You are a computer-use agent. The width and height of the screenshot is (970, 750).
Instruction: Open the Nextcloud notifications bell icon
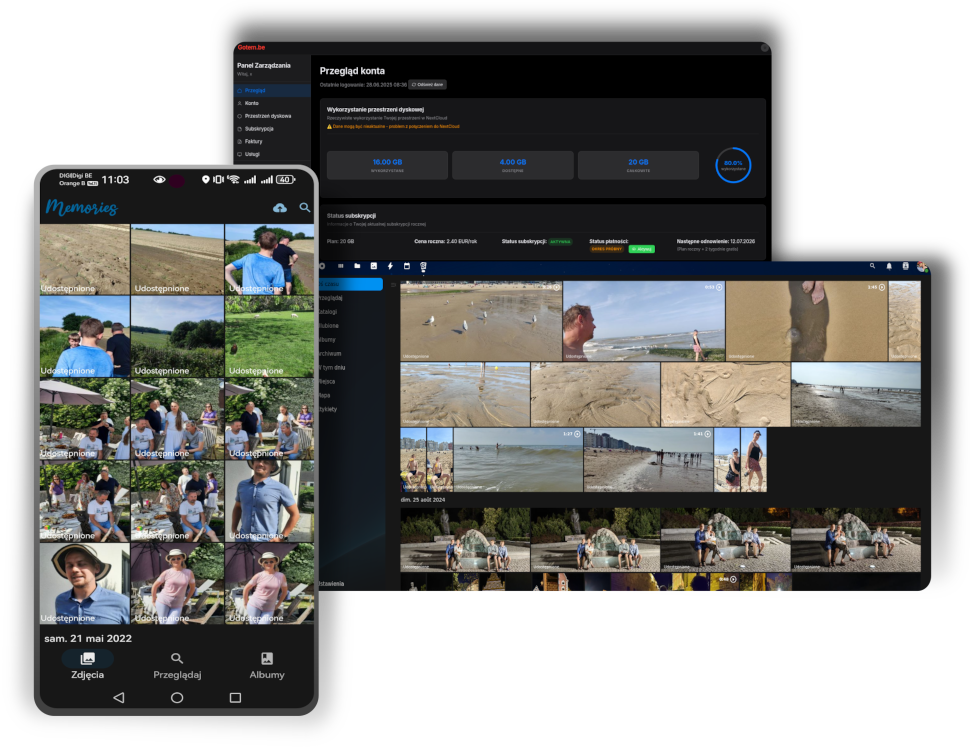889,267
